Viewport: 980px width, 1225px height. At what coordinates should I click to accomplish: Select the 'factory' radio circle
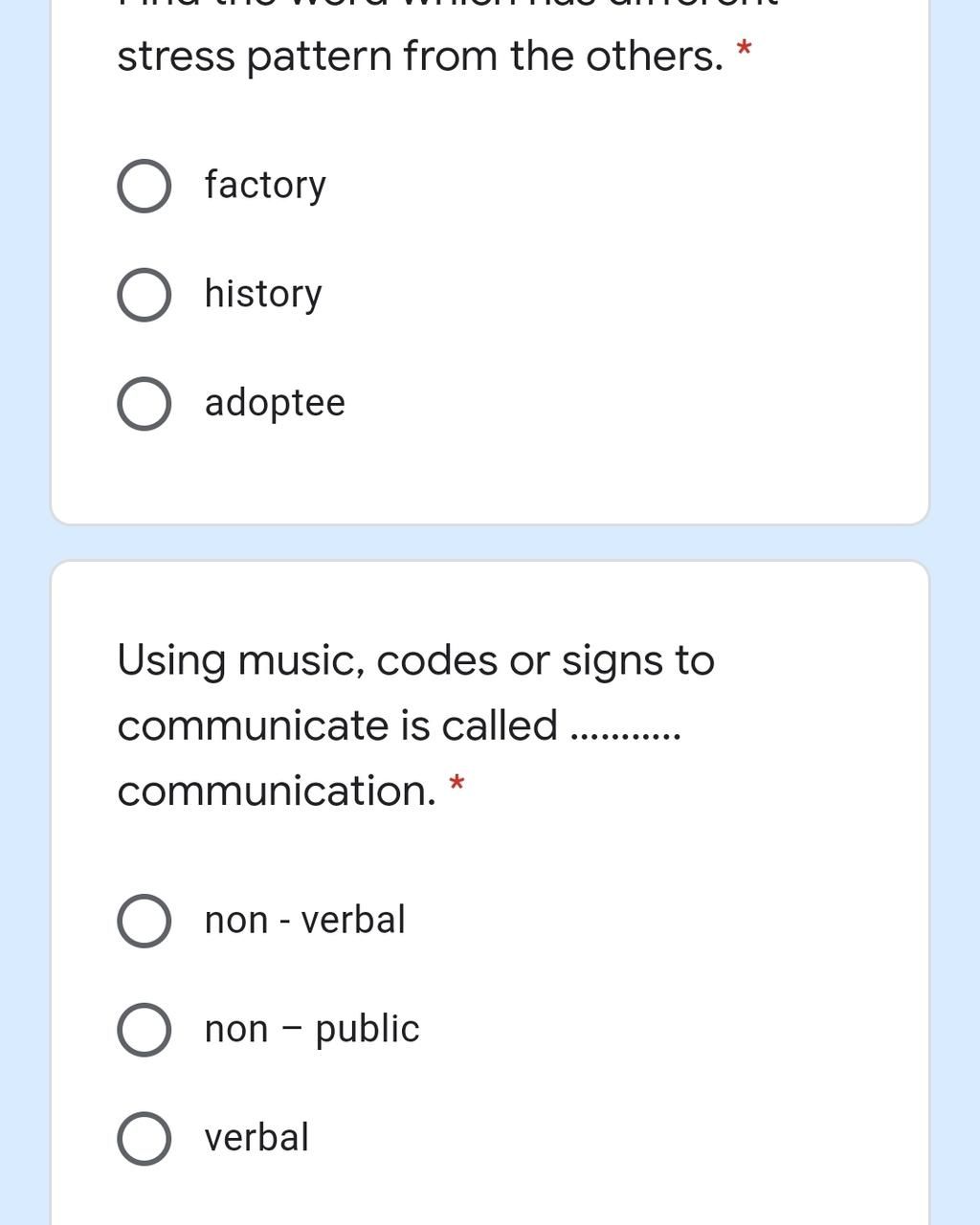click(145, 186)
